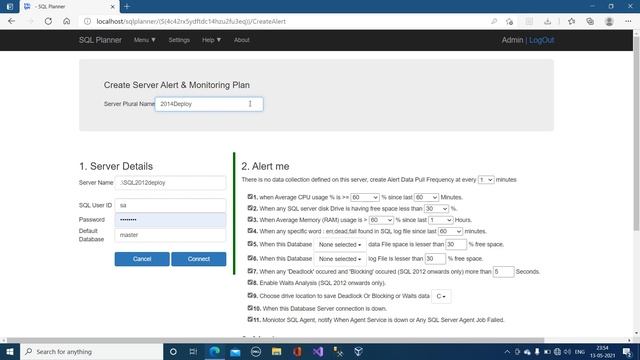Toggle alert 3 Average Memory usage checkbox

[250, 220]
